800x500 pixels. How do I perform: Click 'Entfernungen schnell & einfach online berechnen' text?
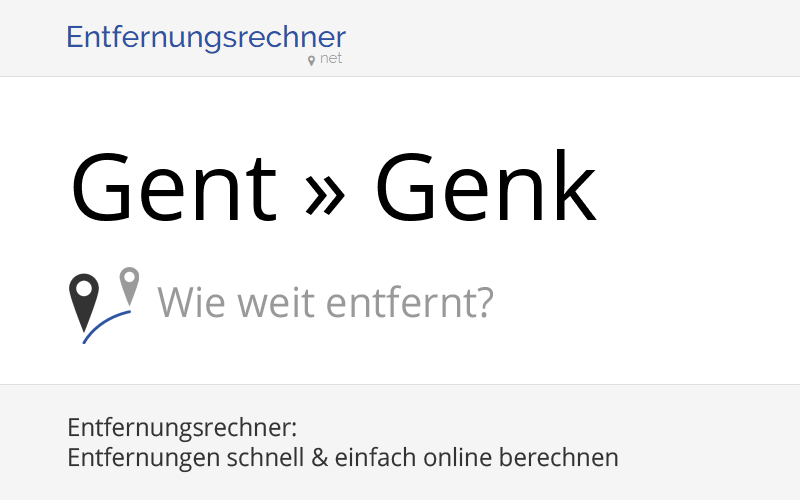pyautogui.click(x=343, y=457)
